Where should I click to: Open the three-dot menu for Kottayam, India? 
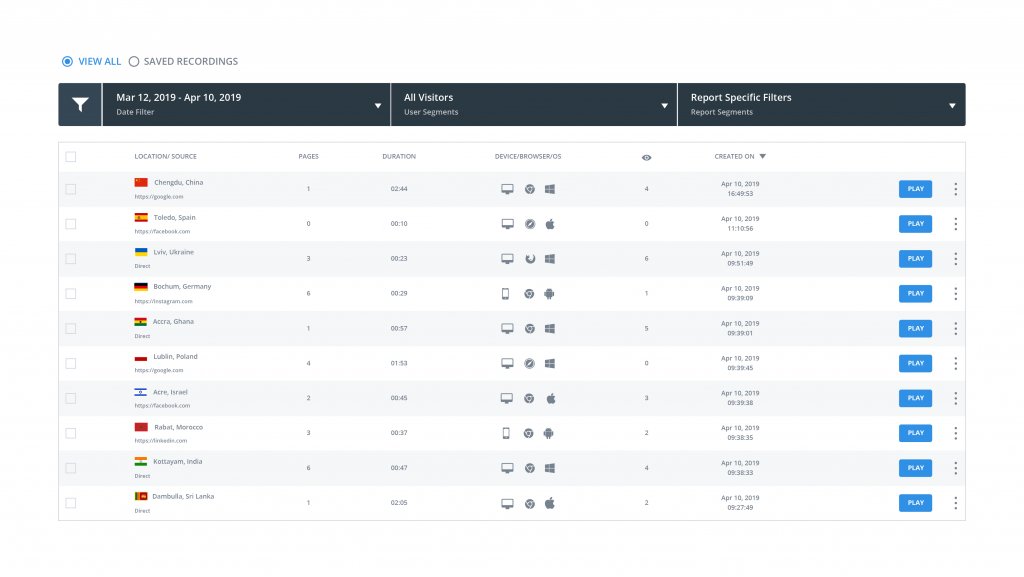(955, 468)
